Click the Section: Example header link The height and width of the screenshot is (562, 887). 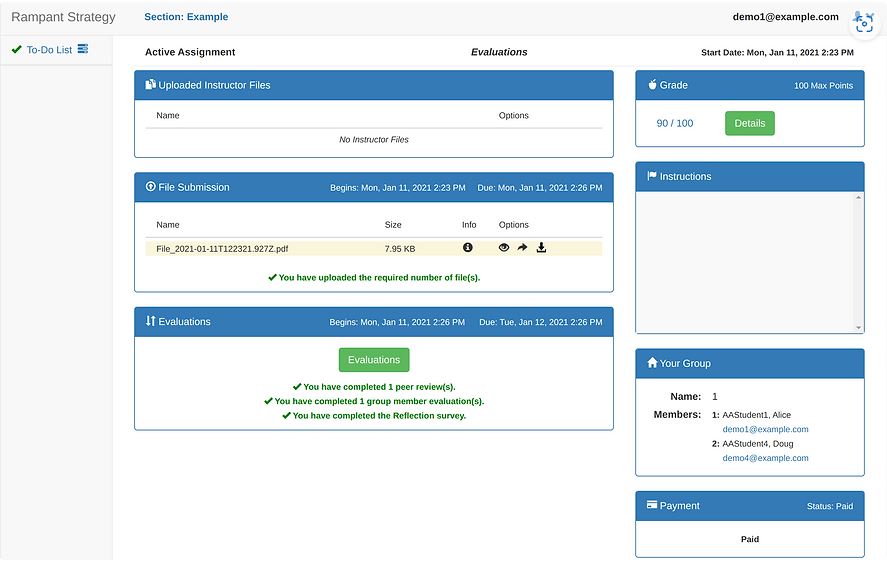[186, 17]
